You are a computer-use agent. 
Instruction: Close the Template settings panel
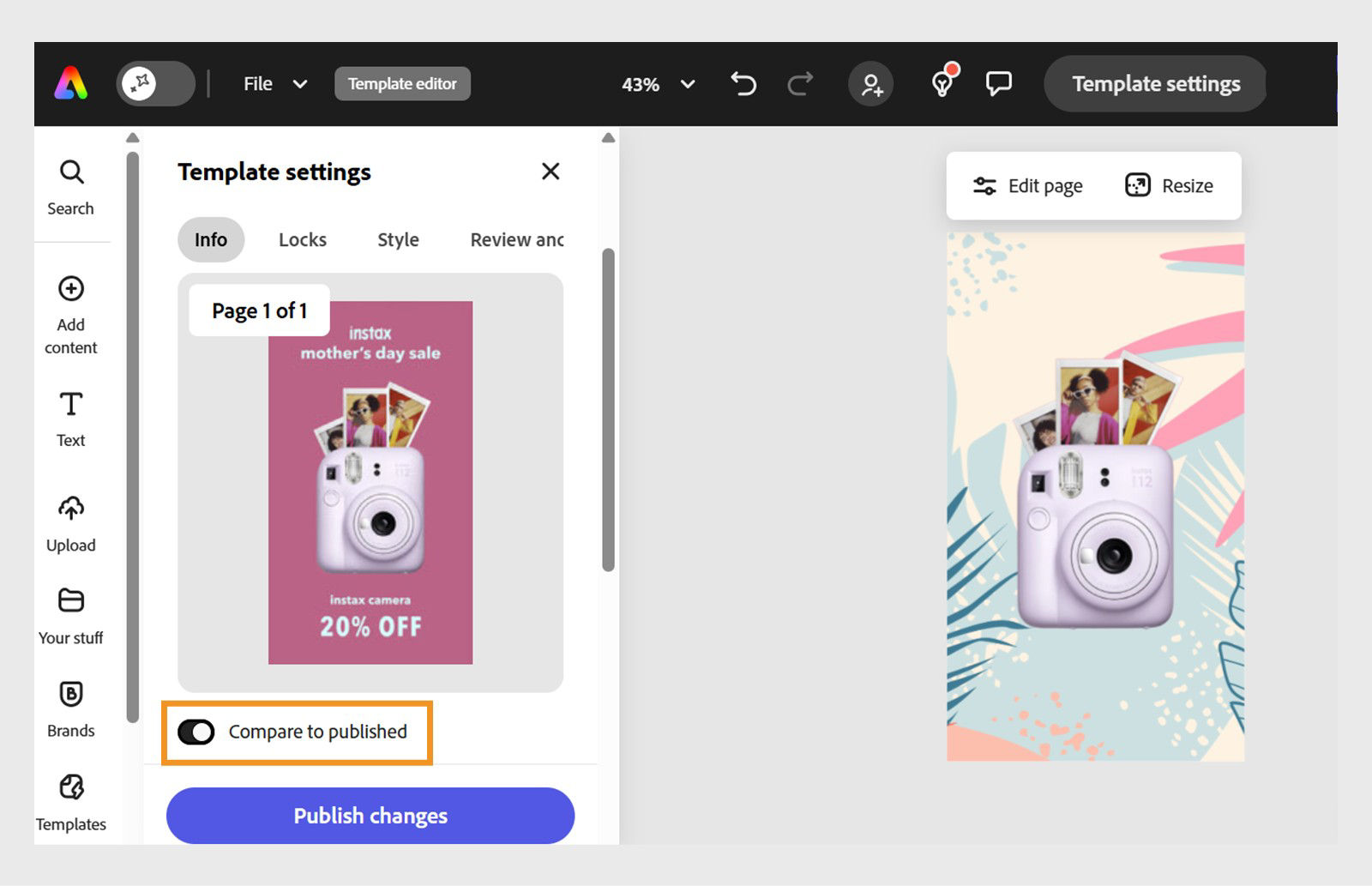551,172
